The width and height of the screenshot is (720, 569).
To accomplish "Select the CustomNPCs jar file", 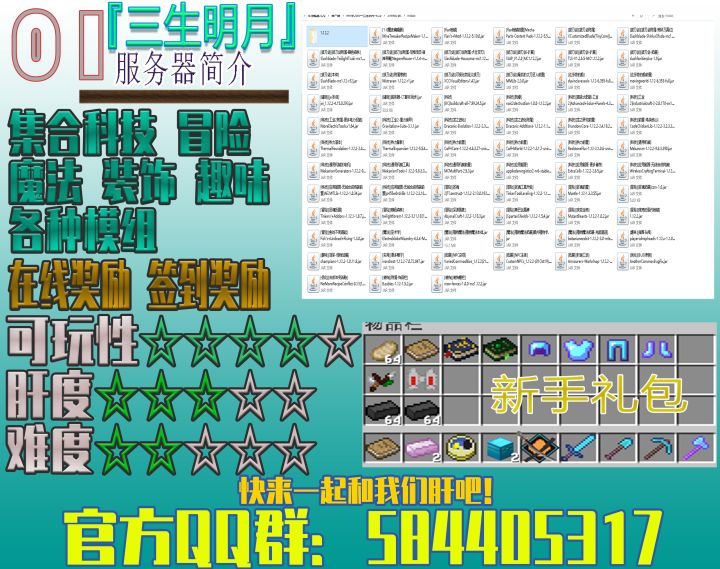I will click(x=523, y=261).
